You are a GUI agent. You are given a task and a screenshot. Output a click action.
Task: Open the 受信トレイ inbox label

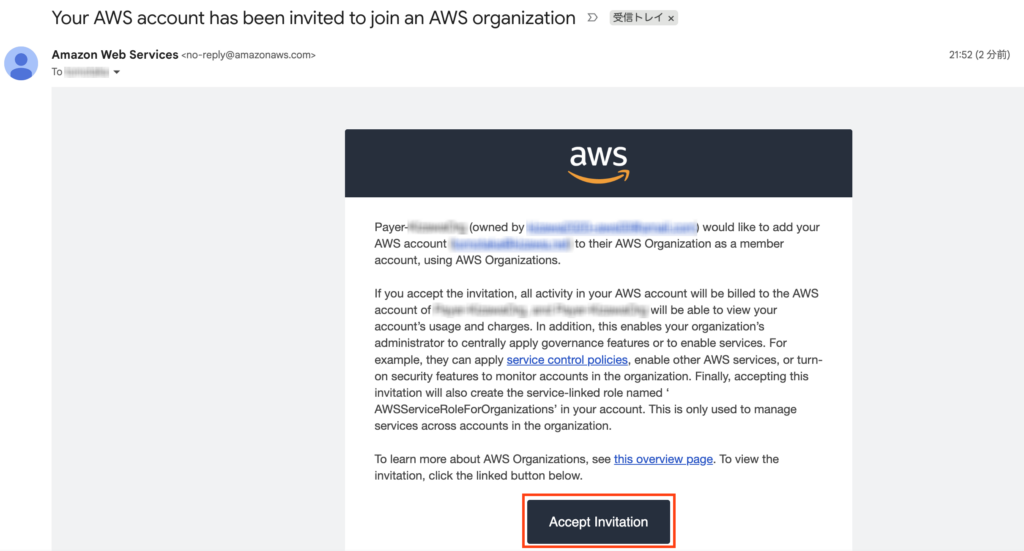point(636,19)
